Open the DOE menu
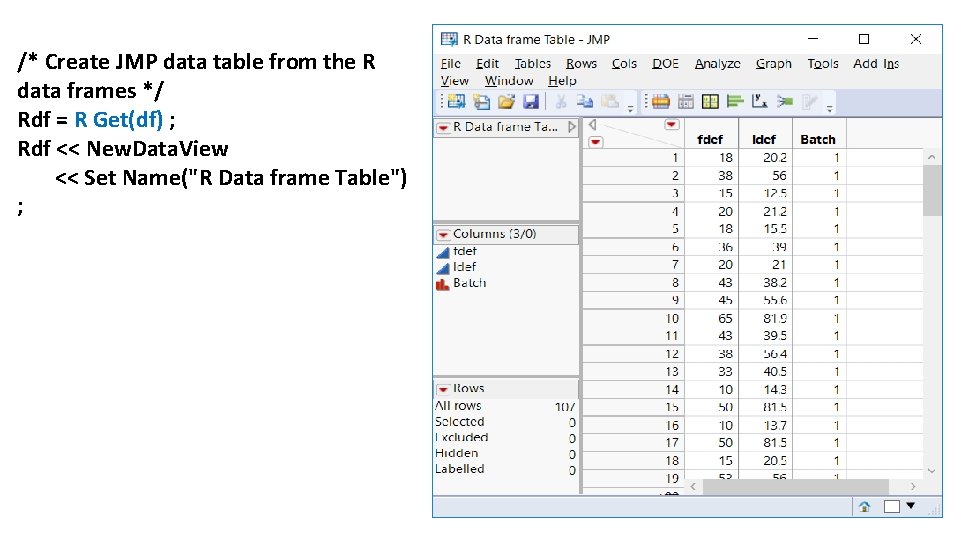Viewport: 960px width, 540px height. 665,64
